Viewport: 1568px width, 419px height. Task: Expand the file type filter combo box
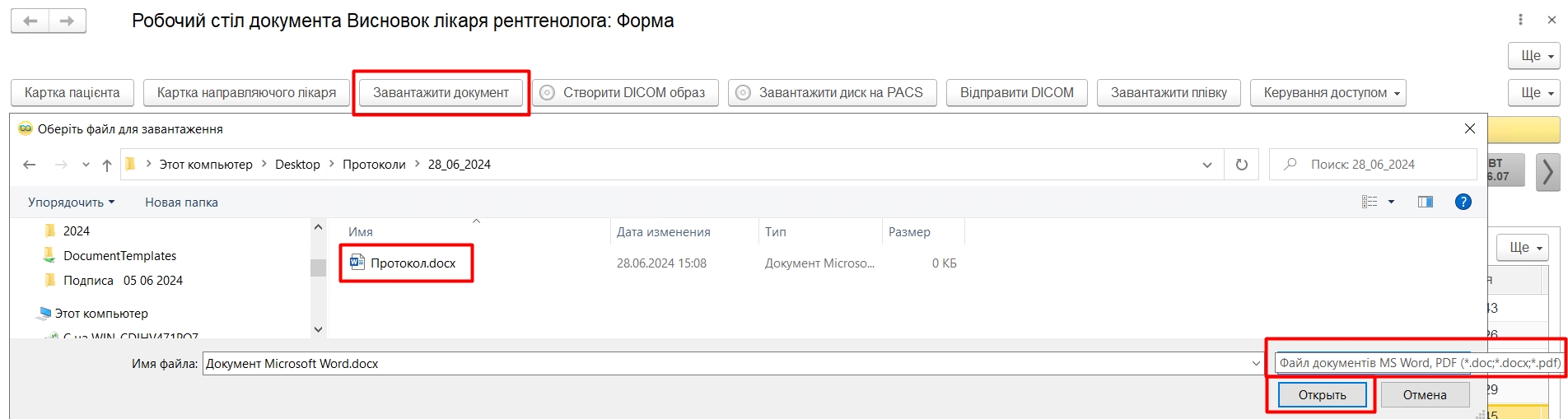point(1416,363)
